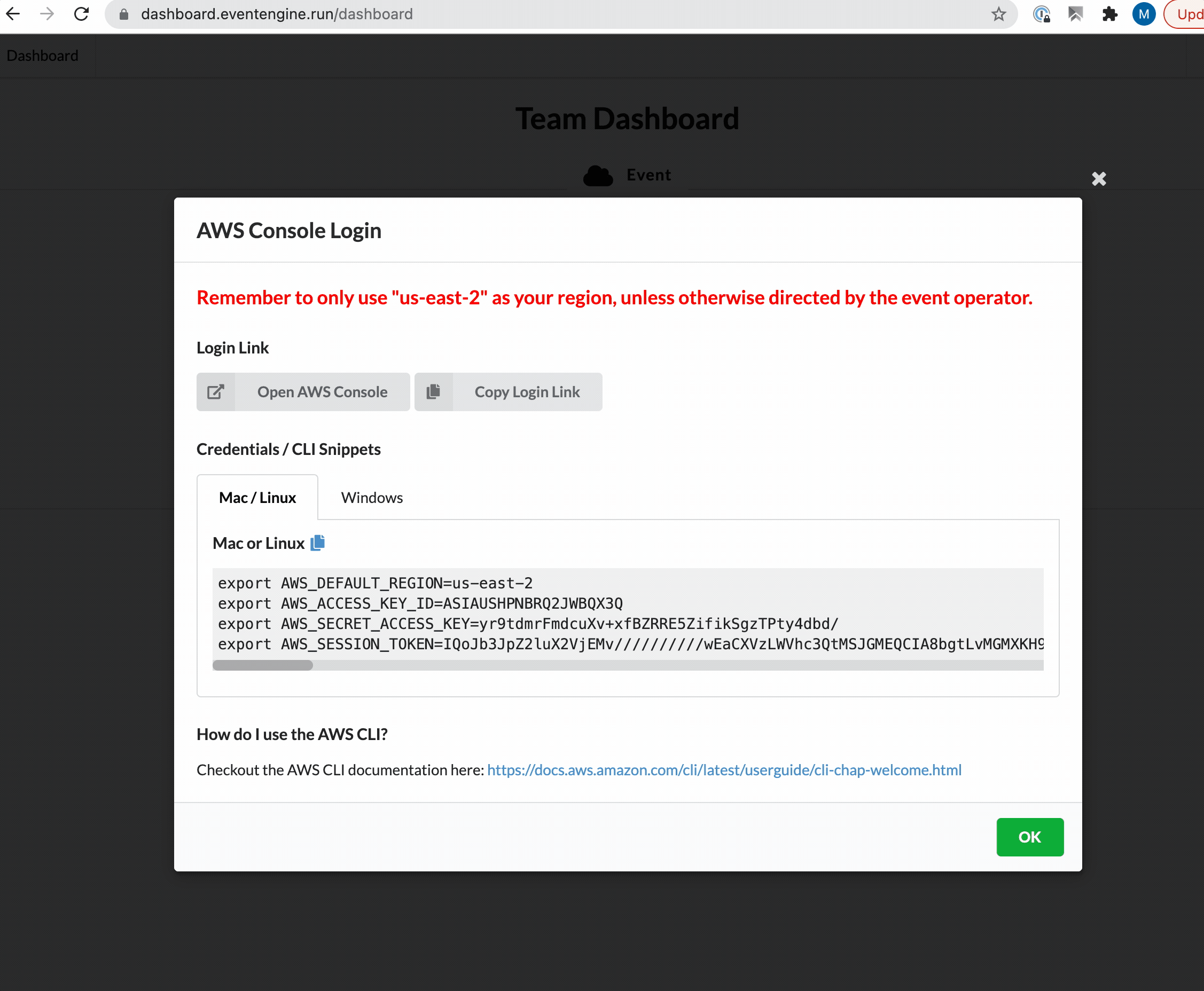Click the red us-east-2 region warning text
This screenshot has height=991, width=1204.
click(615, 297)
